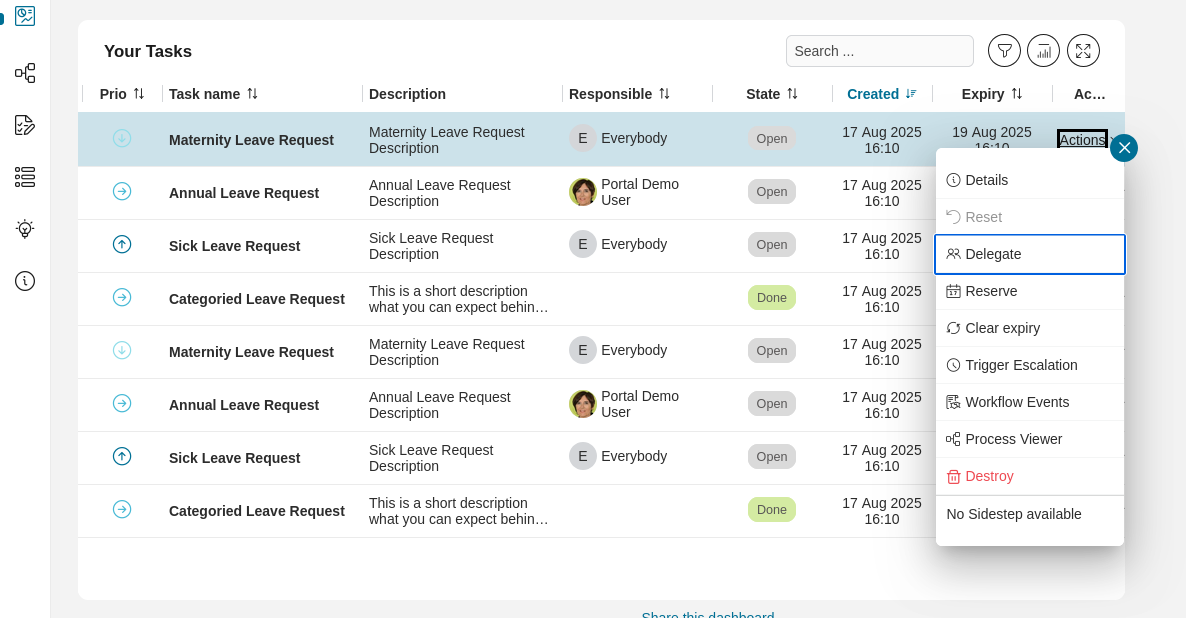Viewport: 1186px width, 618px height.
Task: Click inside the Search field
Action: point(879,50)
